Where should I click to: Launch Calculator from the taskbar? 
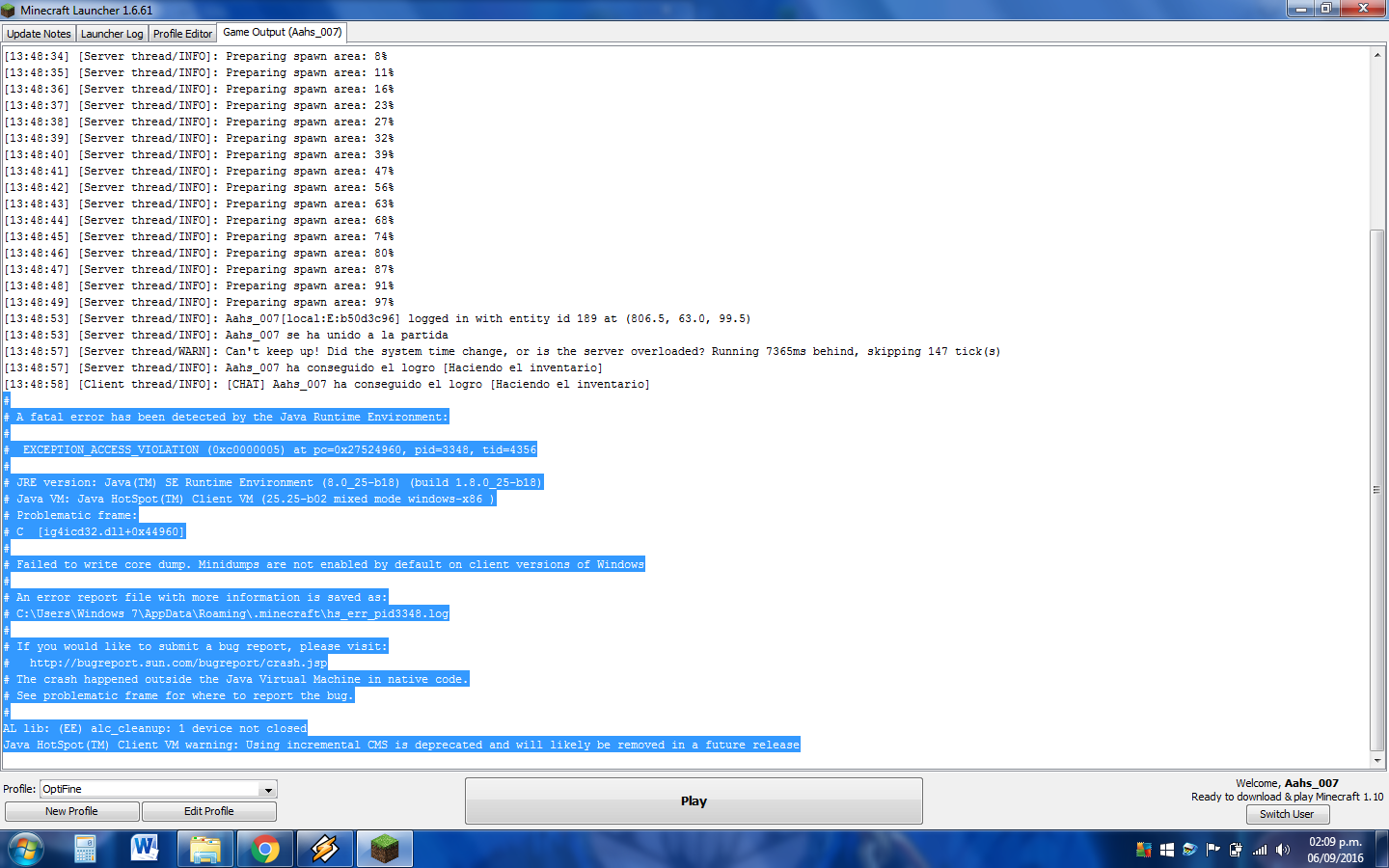85,850
